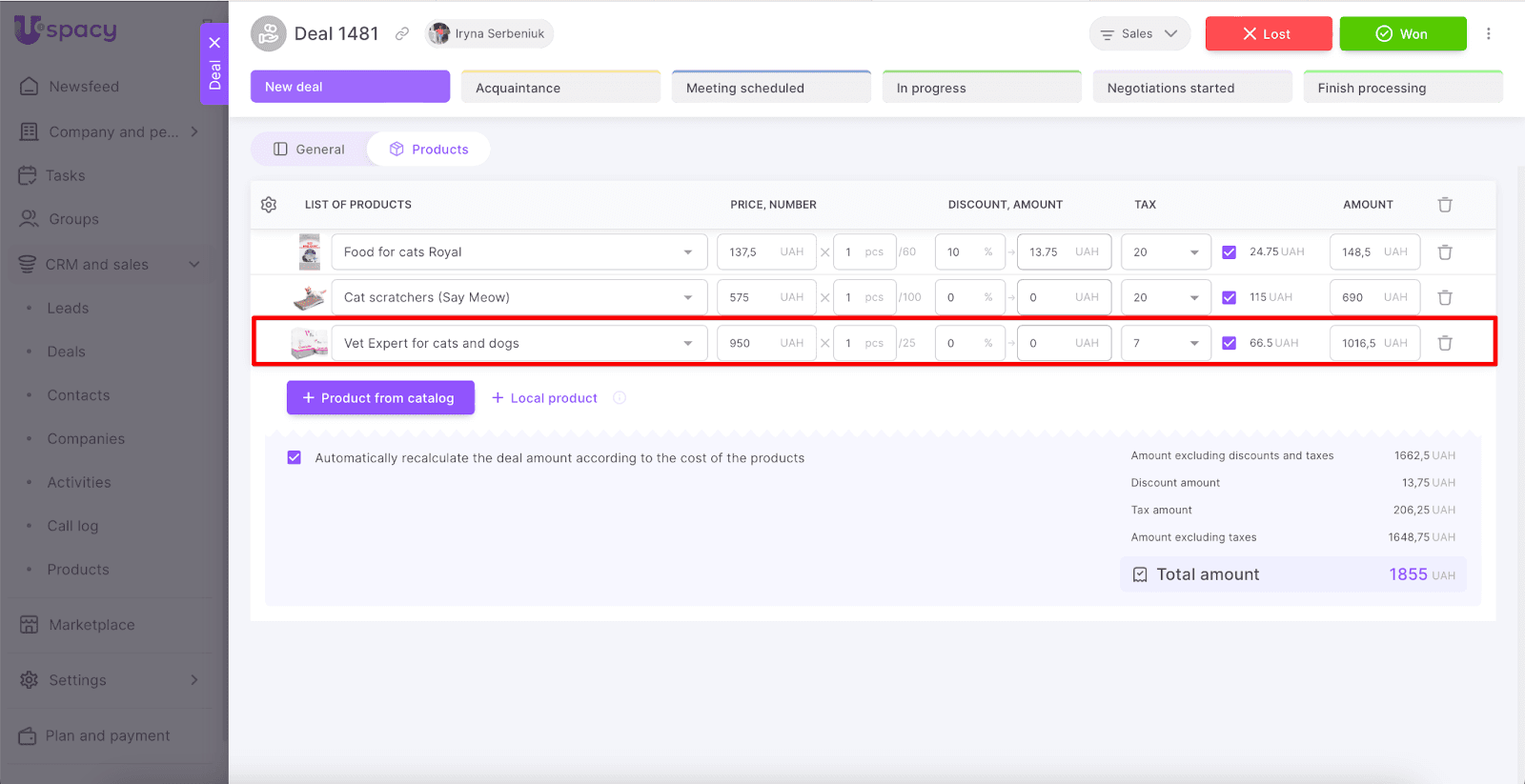Delete the Cat scratchers product row
The height and width of the screenshot is (784, 1525).
click(x=1445, y=297)
